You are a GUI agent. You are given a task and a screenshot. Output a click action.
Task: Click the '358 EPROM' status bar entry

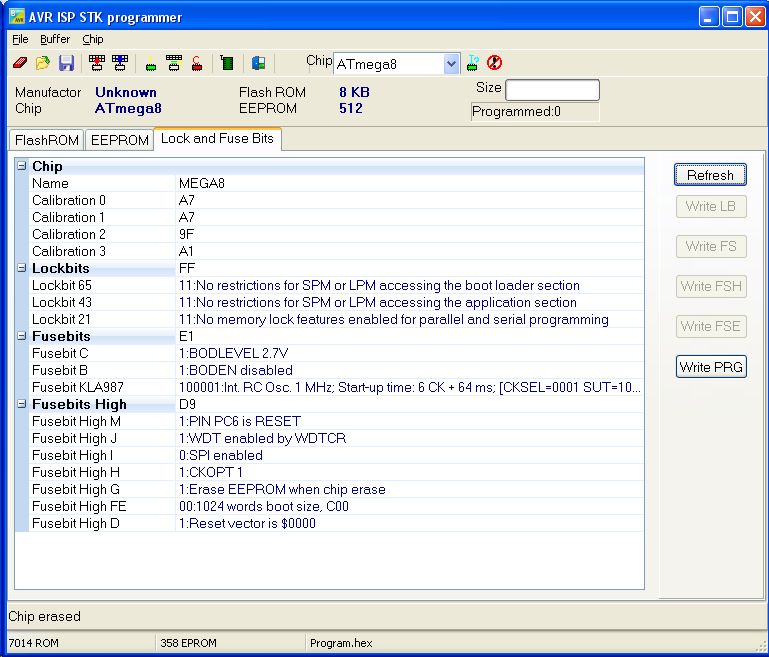[188, 643]
